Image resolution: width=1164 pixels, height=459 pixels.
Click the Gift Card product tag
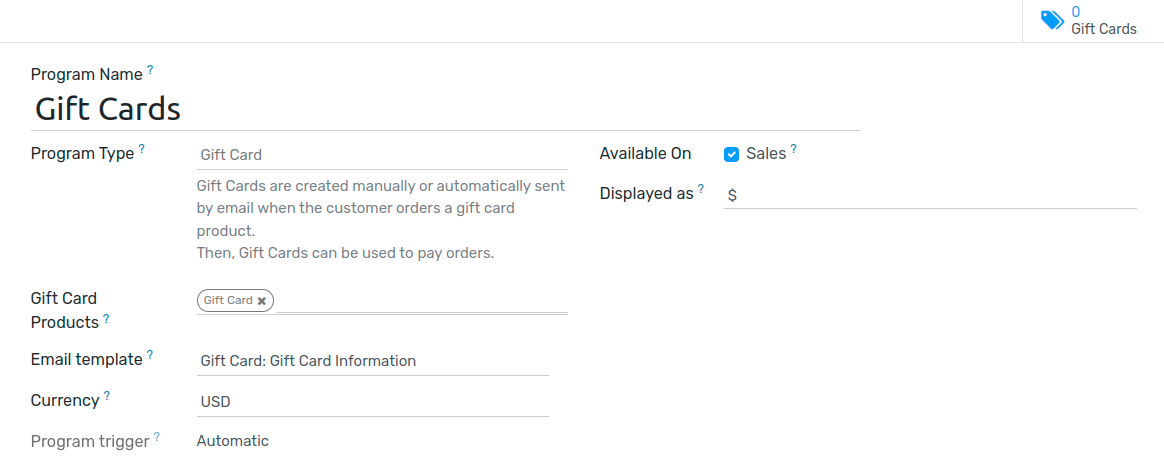[x=227, y=300]
